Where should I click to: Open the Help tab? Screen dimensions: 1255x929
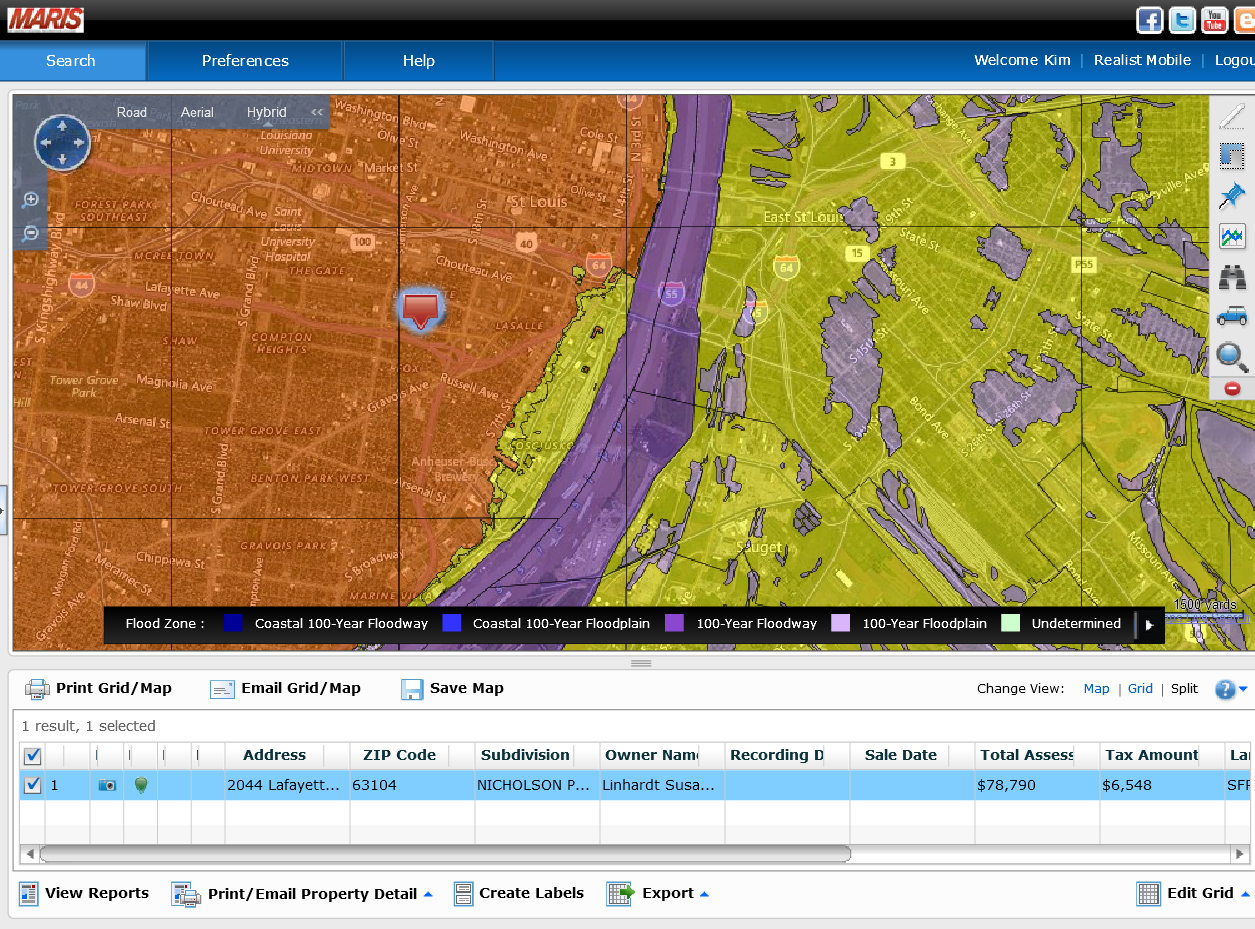(418, 61)
